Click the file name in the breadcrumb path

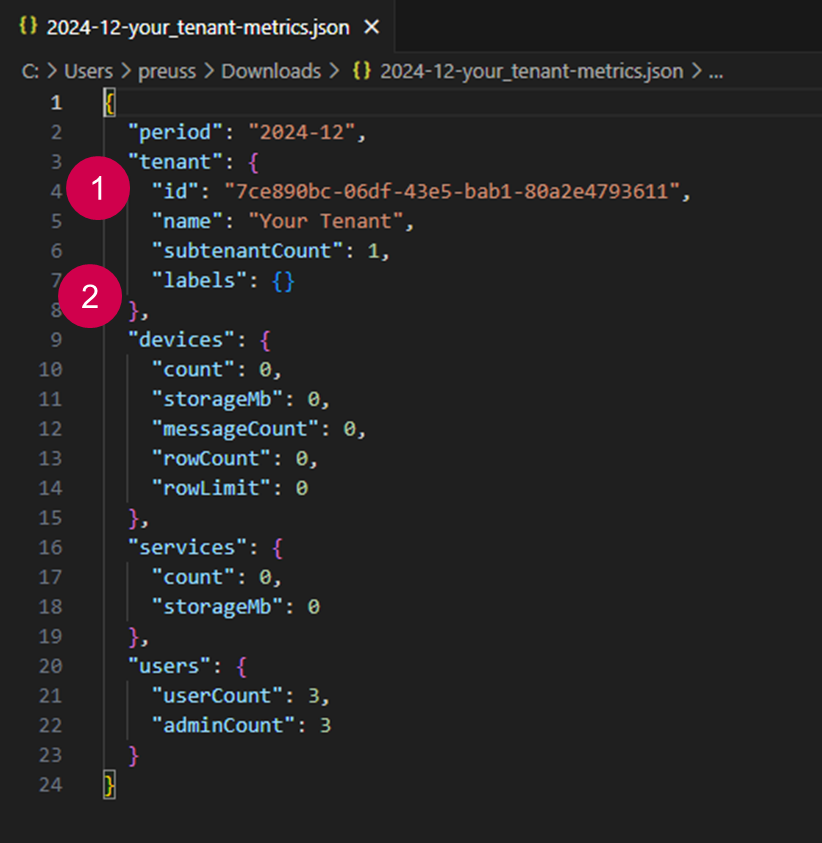531,71
